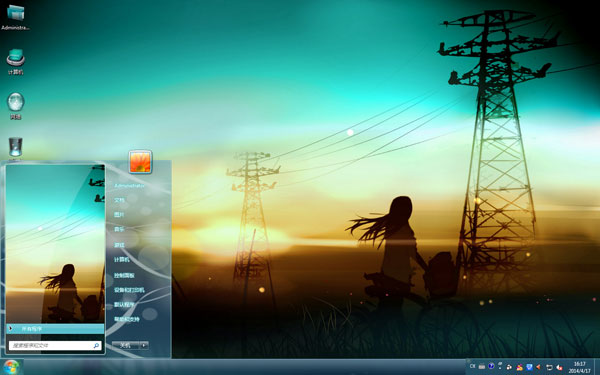600x375 pixels.
Task: Click the Windows Start orb
Action: pyautogui.click(x=11, y=367)
